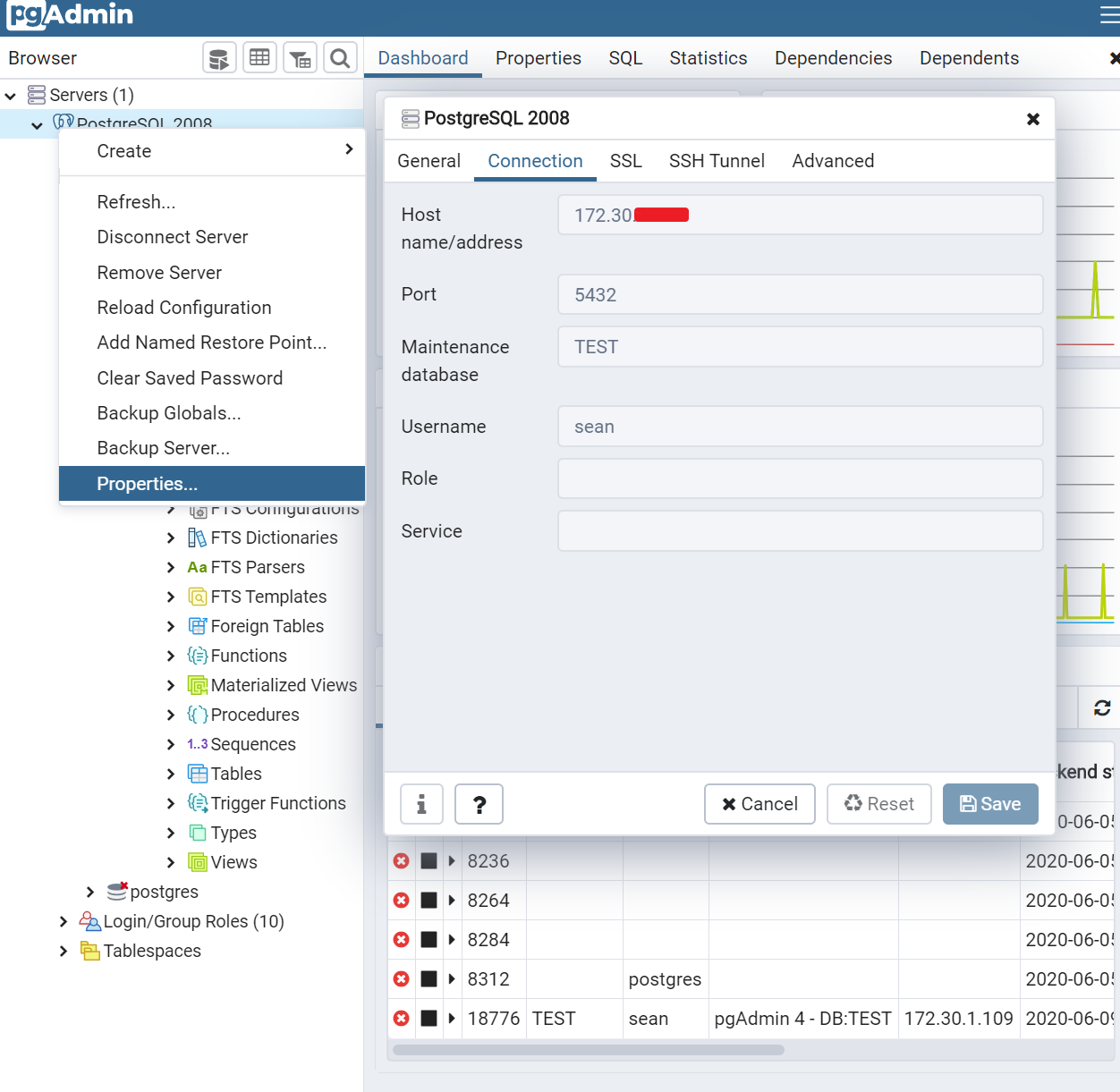Choose Remove Server from context menu
The image size is (1120, 1092).
coord(212,273)
